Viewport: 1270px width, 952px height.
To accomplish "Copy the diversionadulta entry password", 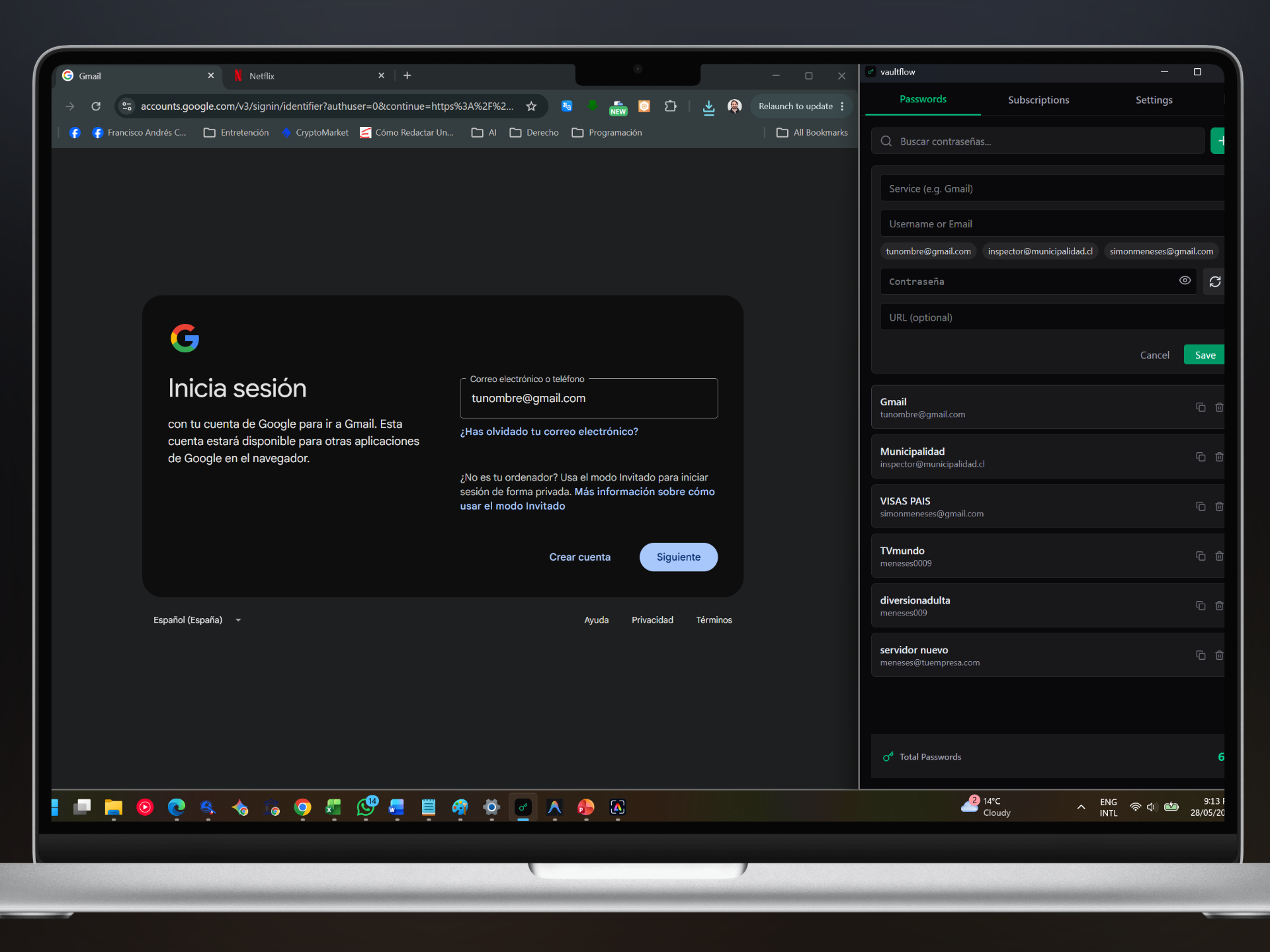I will [x=1201, y=606].
